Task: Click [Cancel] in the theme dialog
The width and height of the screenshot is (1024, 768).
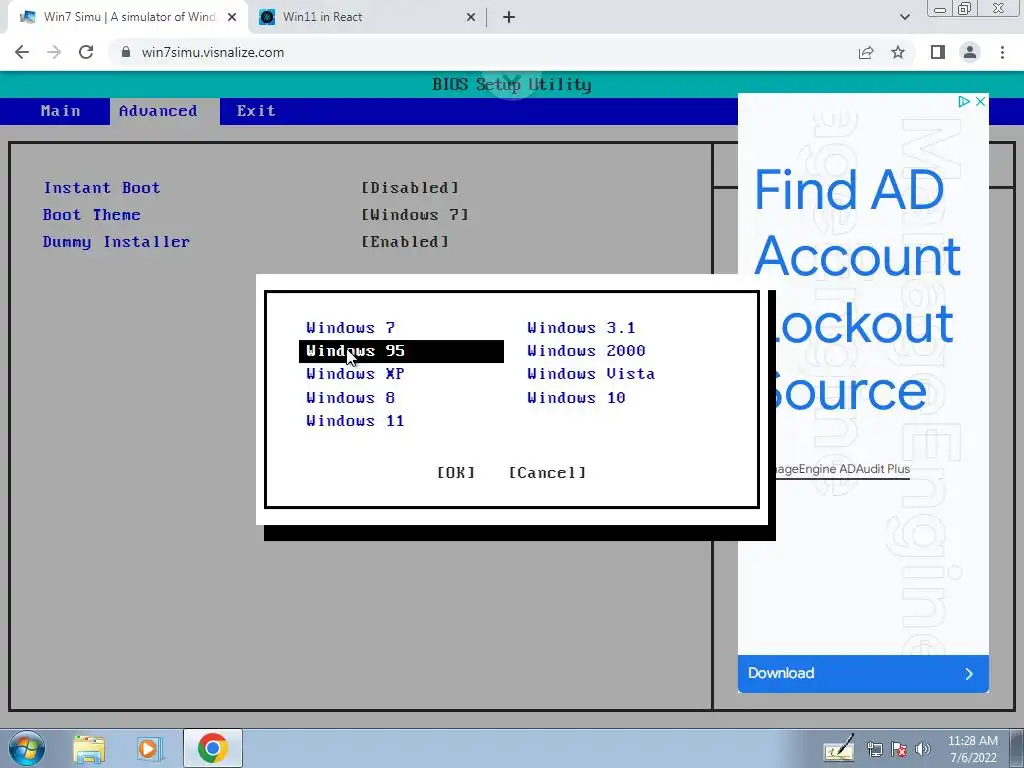Action: [547, 473]
